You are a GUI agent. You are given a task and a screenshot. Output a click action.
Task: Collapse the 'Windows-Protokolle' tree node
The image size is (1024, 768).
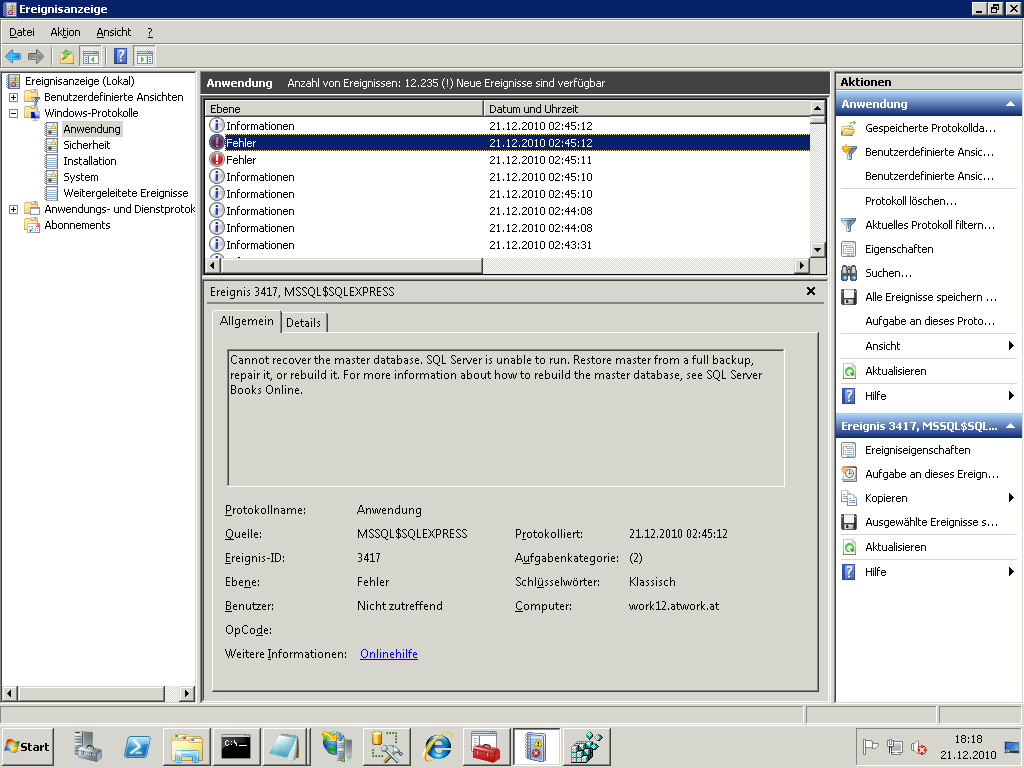point(13,113)
